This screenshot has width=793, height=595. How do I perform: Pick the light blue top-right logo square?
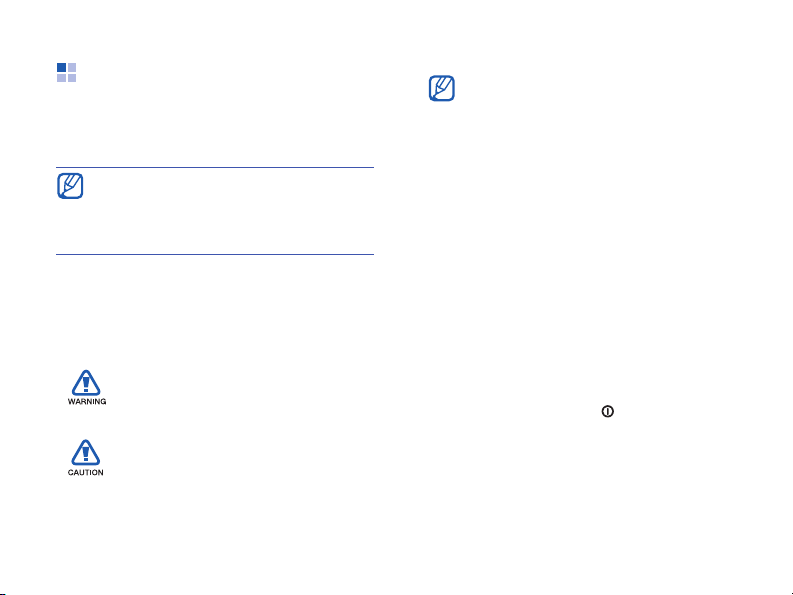coord(72,67)
